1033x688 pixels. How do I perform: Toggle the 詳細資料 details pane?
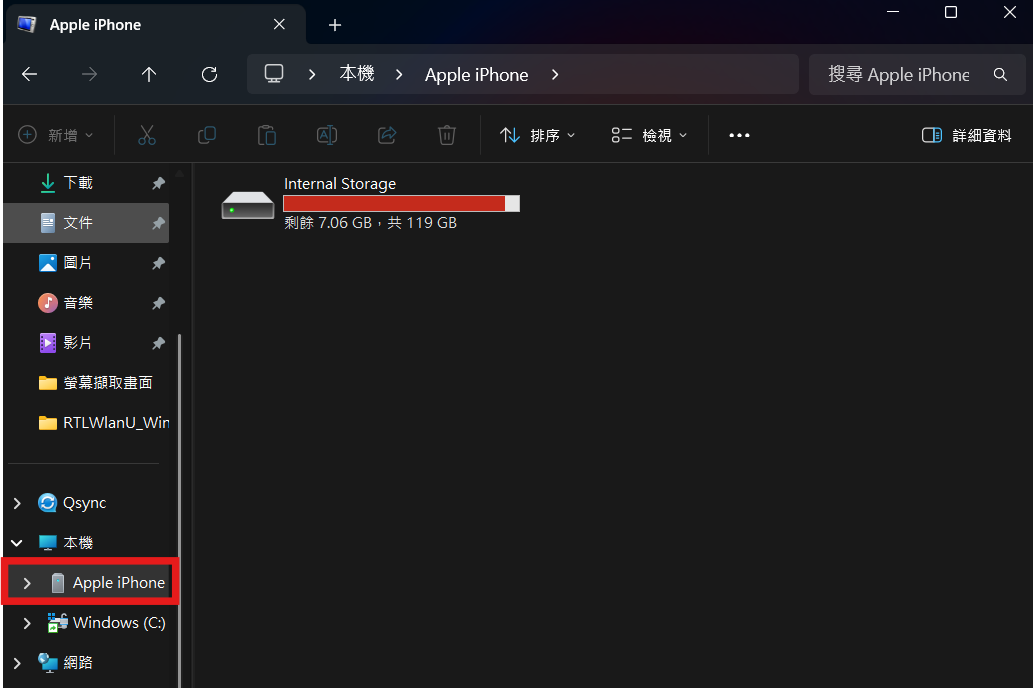pyautogui.click(x=966, y=135)
